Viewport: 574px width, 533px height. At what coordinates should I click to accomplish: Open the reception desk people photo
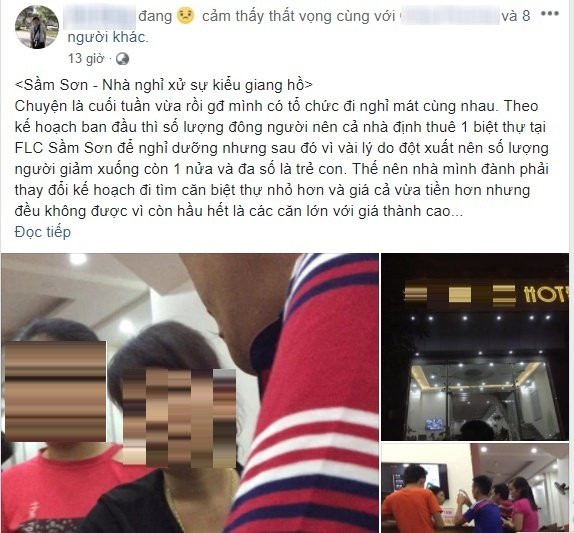point(475,488)
